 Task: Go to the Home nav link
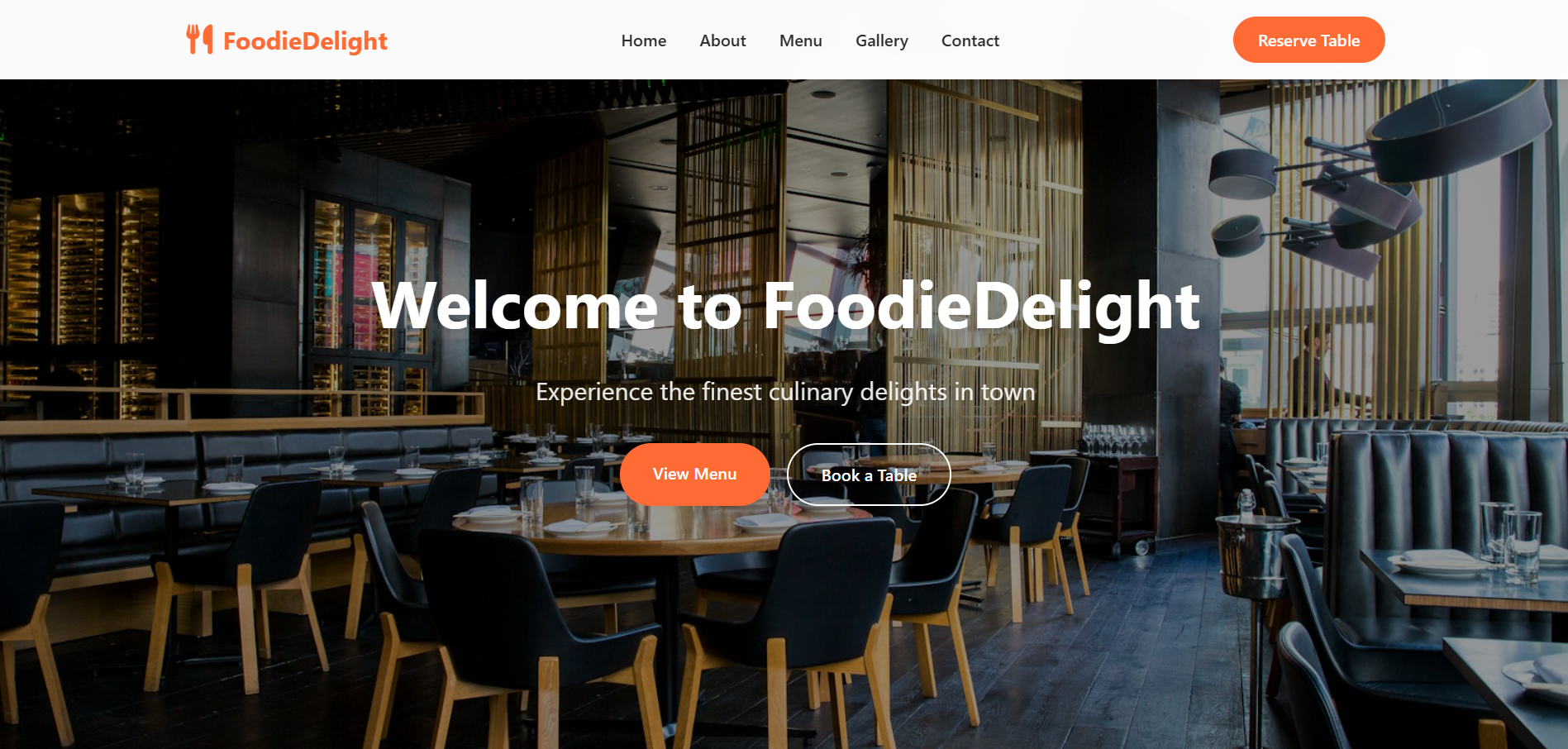click(x=644, y=41)
